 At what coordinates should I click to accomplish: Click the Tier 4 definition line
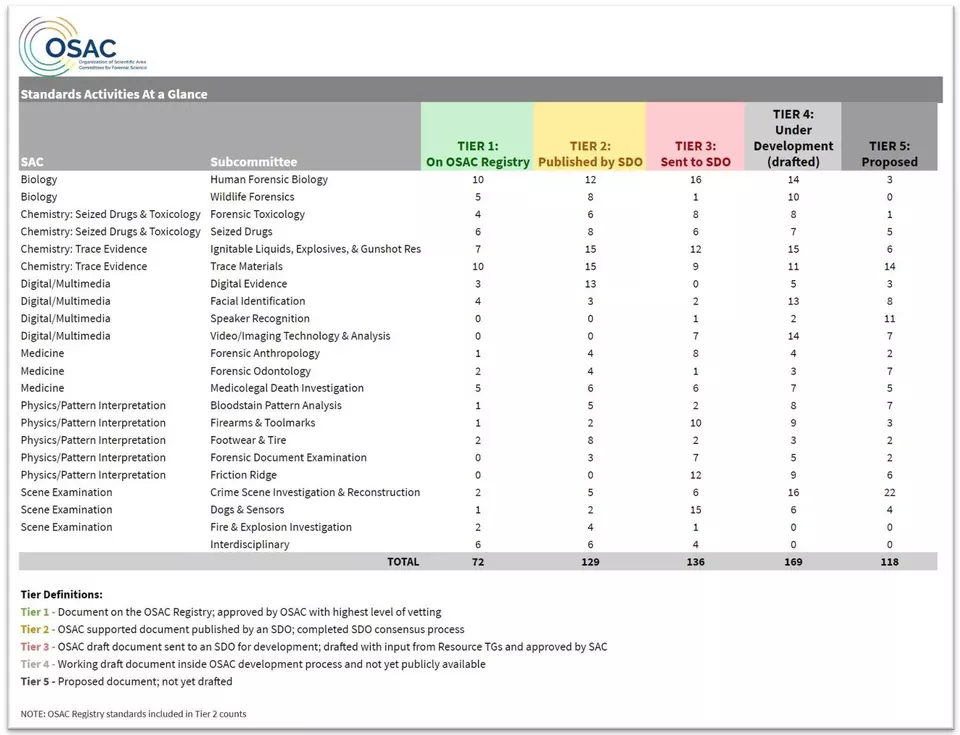(x=253, y=664)
